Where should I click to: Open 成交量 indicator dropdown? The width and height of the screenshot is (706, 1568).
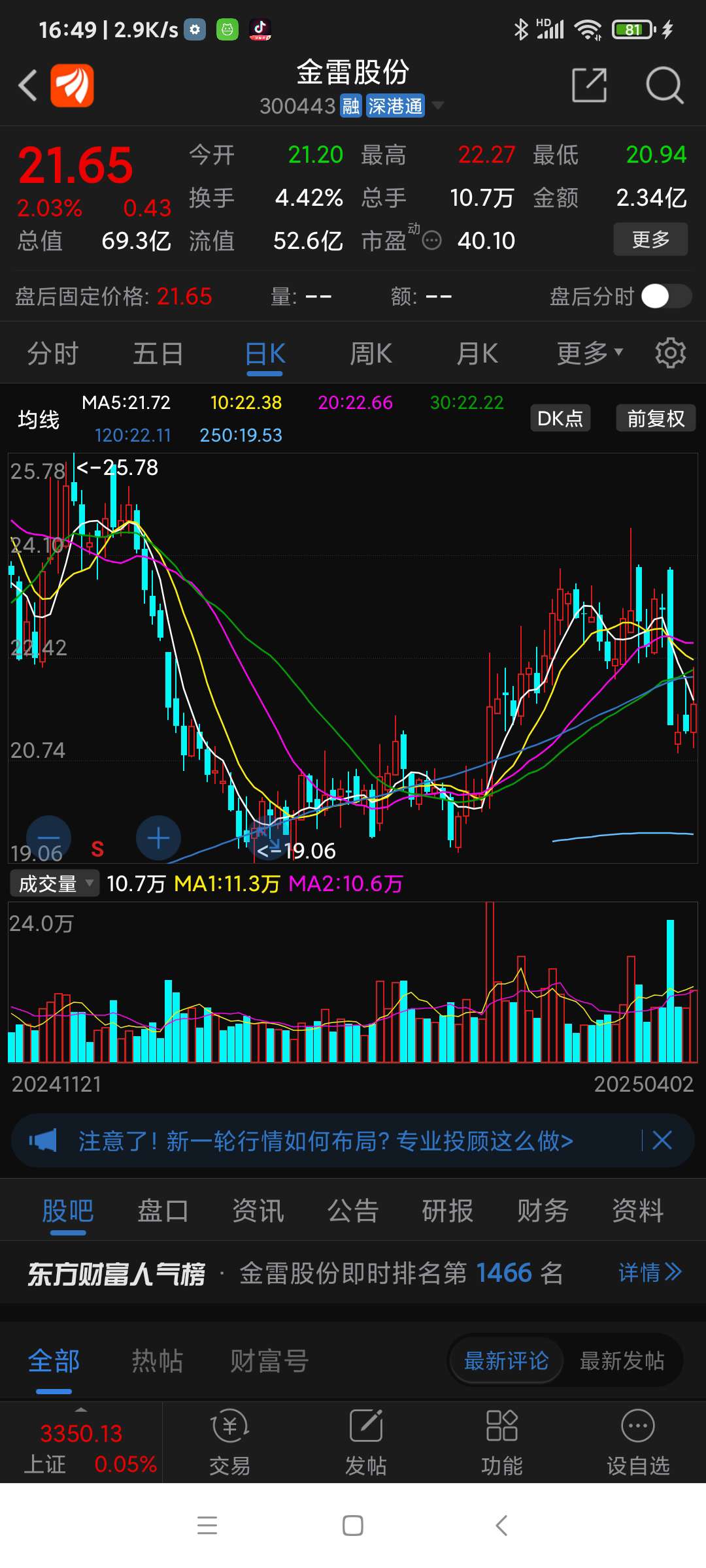click(55, 883)
